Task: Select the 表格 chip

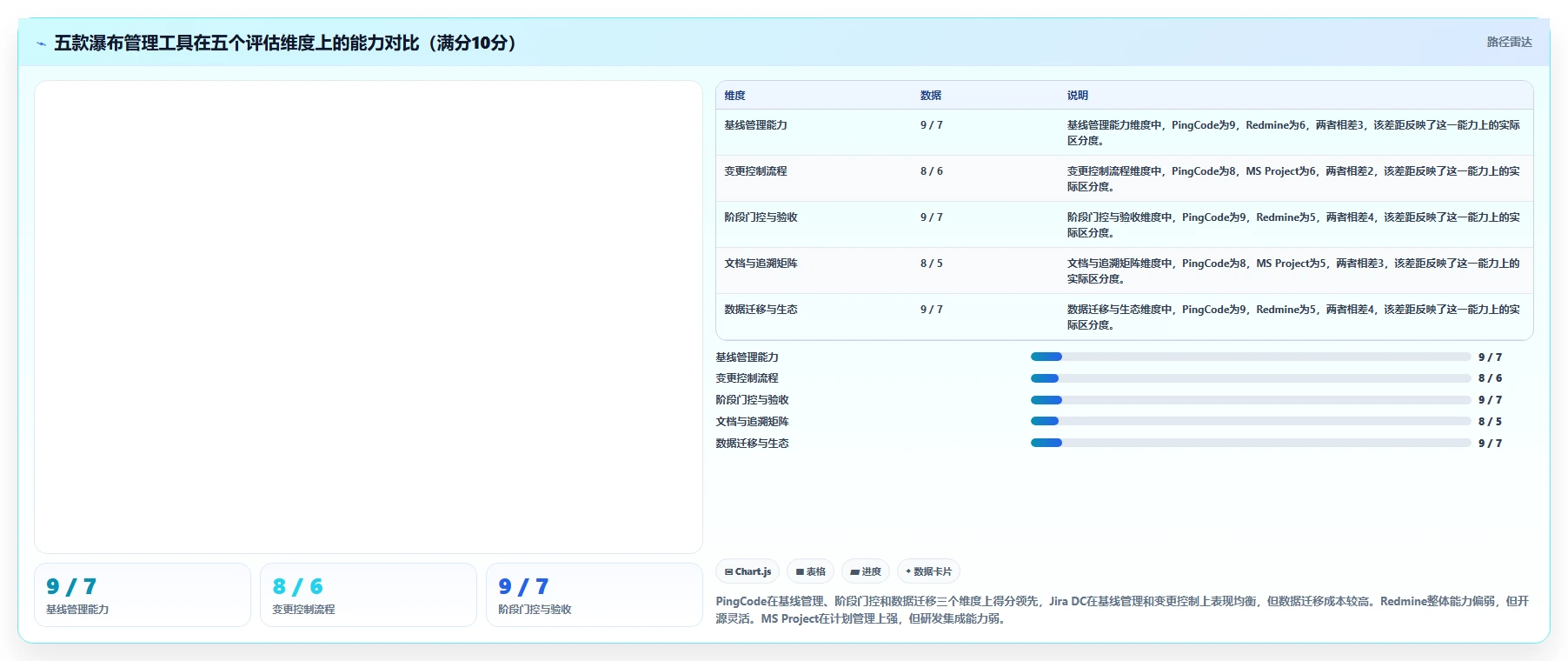Action: (x=811, y=571)
